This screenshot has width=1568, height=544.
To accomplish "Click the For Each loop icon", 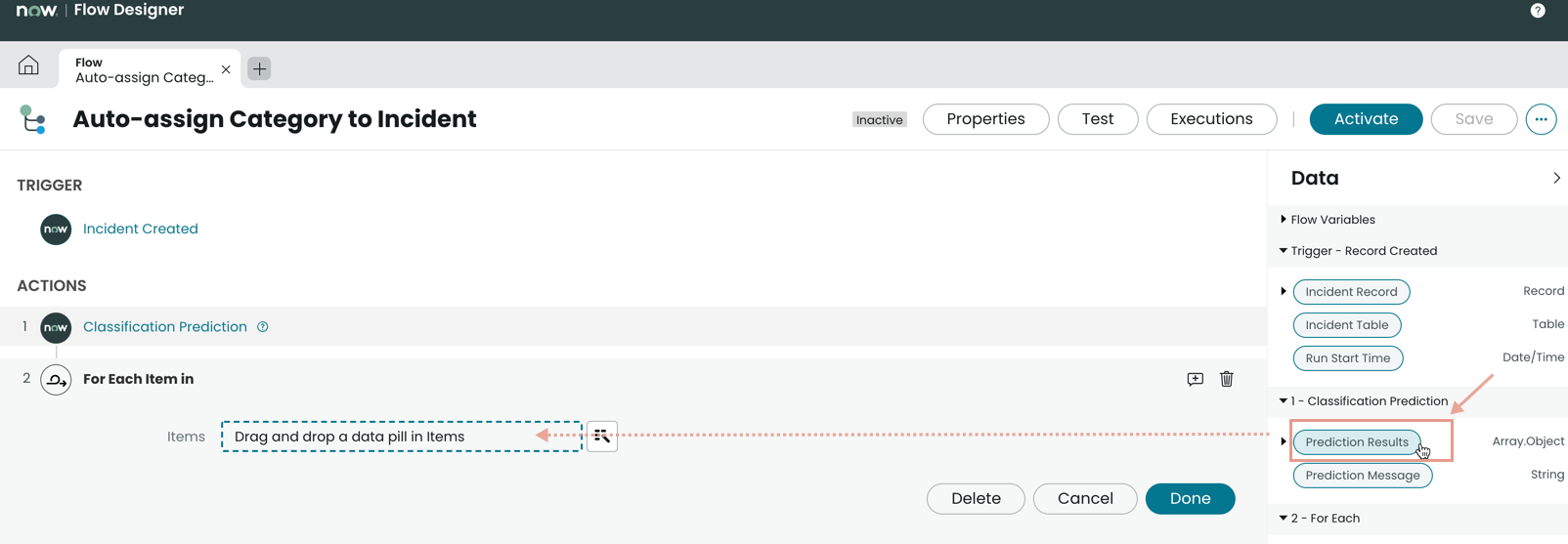I will [x=56, y=379].
